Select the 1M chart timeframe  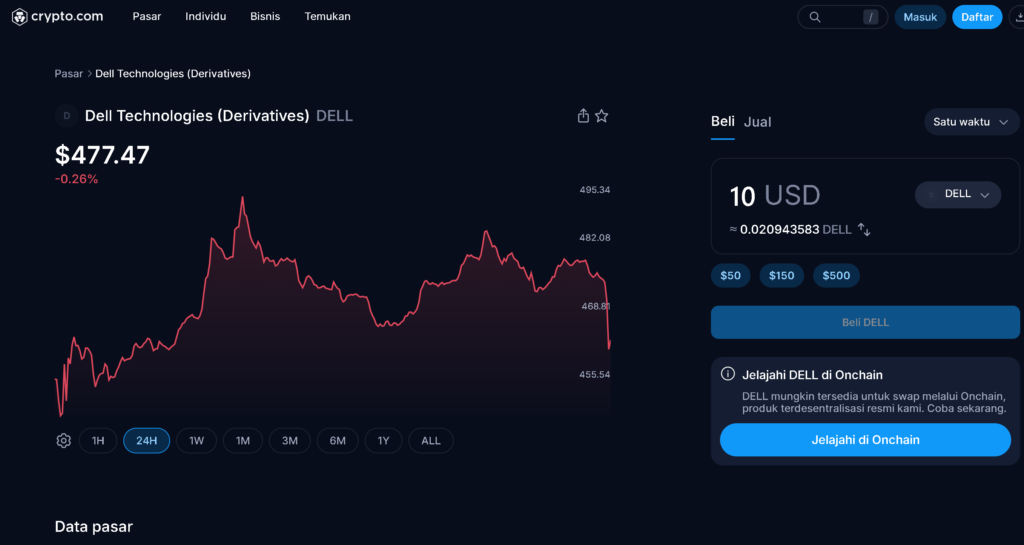(x=243, y=441)
